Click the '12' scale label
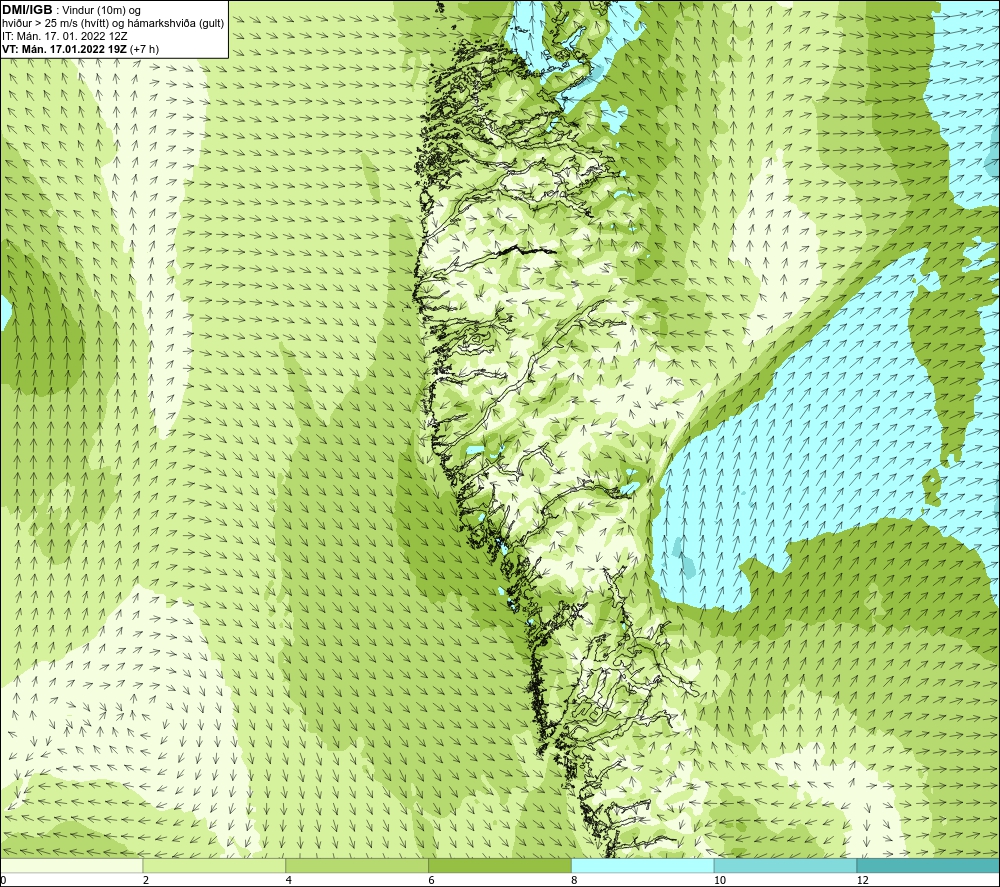Viewport: 1000px width, 887px height. click(x=863, y=880)
